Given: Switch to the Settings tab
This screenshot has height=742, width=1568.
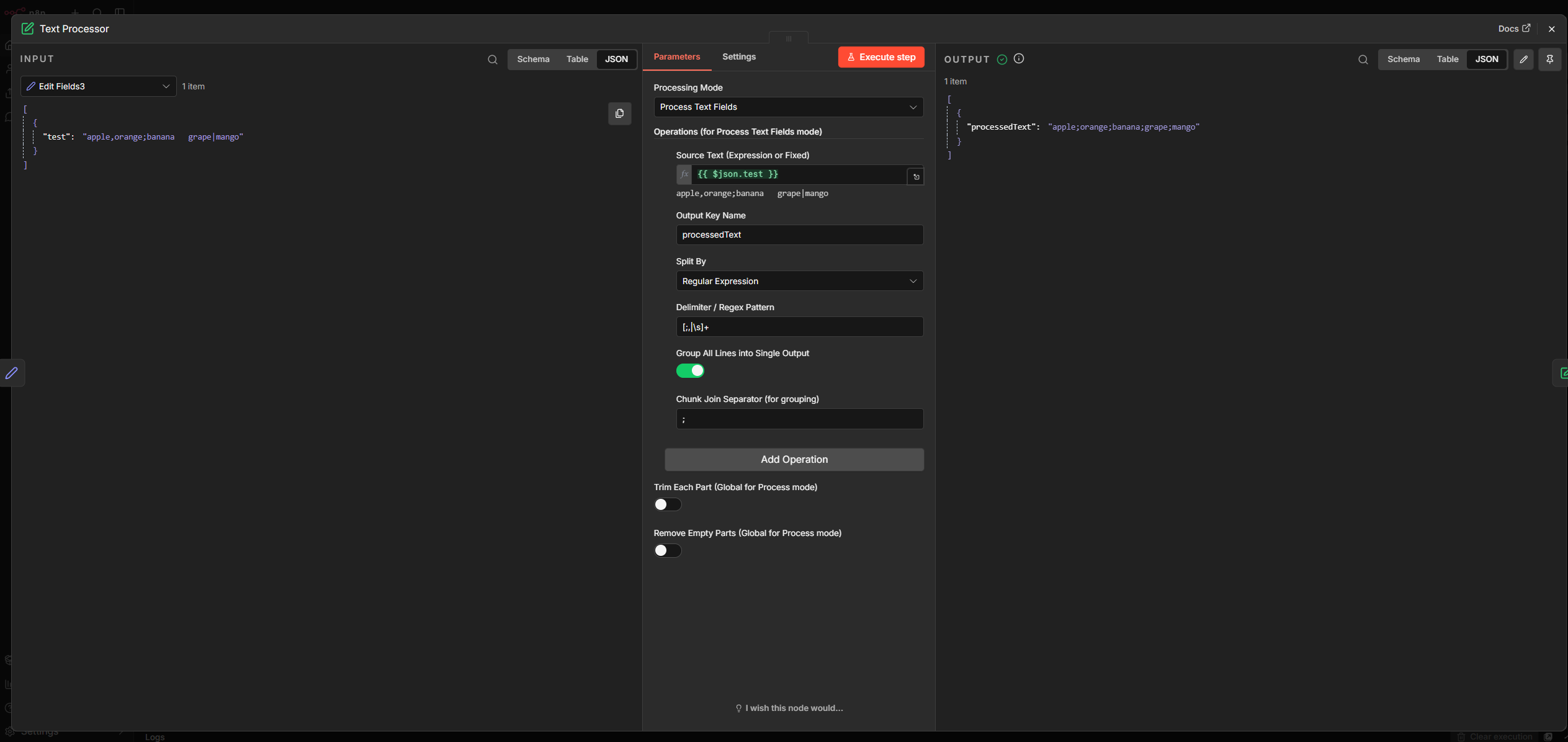Looking at the screenshot, I should pyautogui.click(x=738, y=56).
